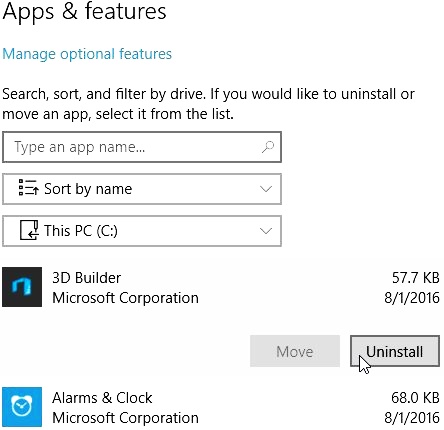Click the Apps & features heading
444x430 pixels.
pos(84,11)
